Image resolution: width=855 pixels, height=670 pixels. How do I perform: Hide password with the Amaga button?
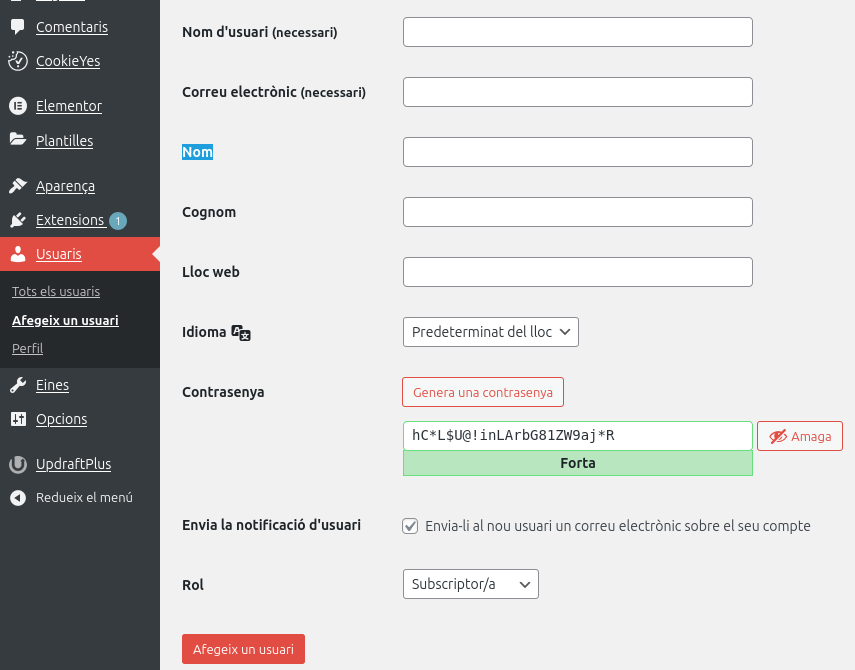(800, 436)
